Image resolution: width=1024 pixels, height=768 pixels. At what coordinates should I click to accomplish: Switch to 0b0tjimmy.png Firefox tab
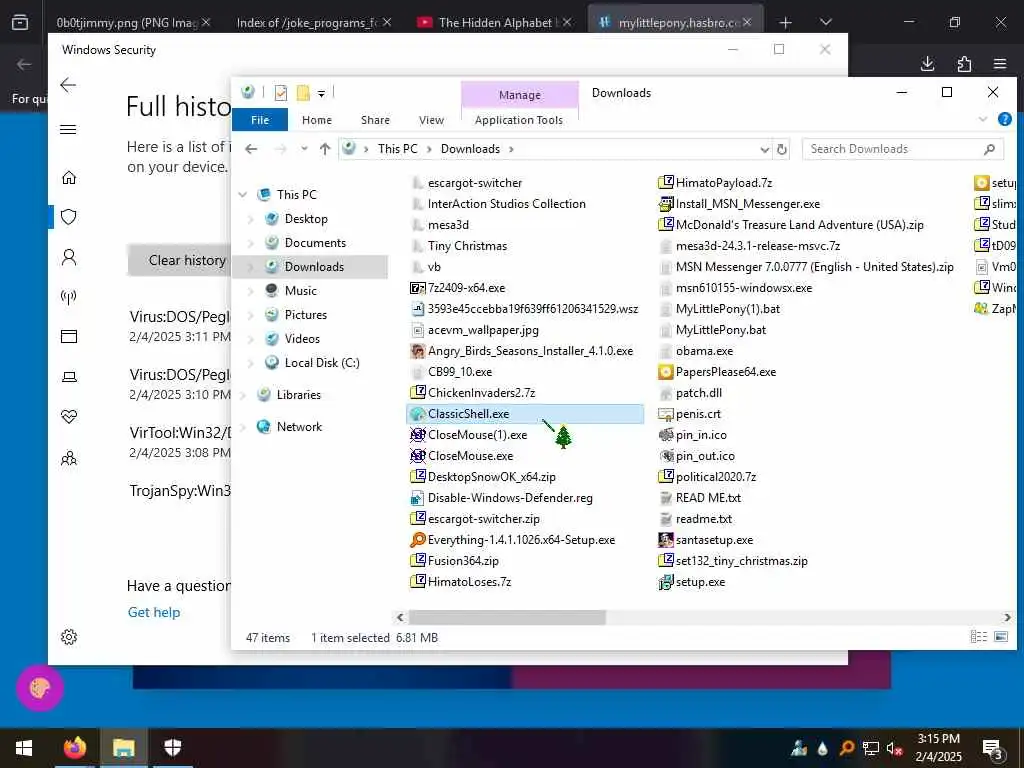(x=133, y=22)
